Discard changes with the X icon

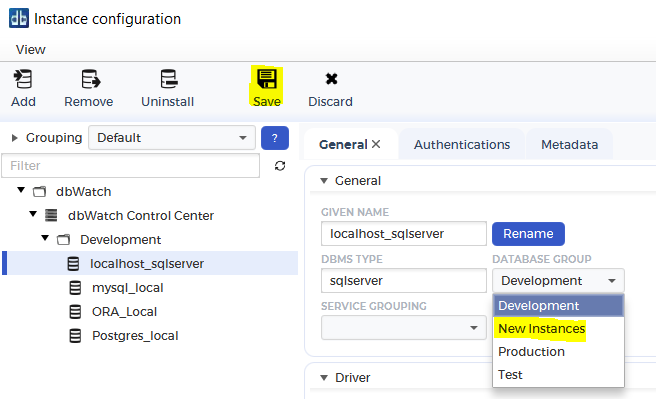coord(331,79)
